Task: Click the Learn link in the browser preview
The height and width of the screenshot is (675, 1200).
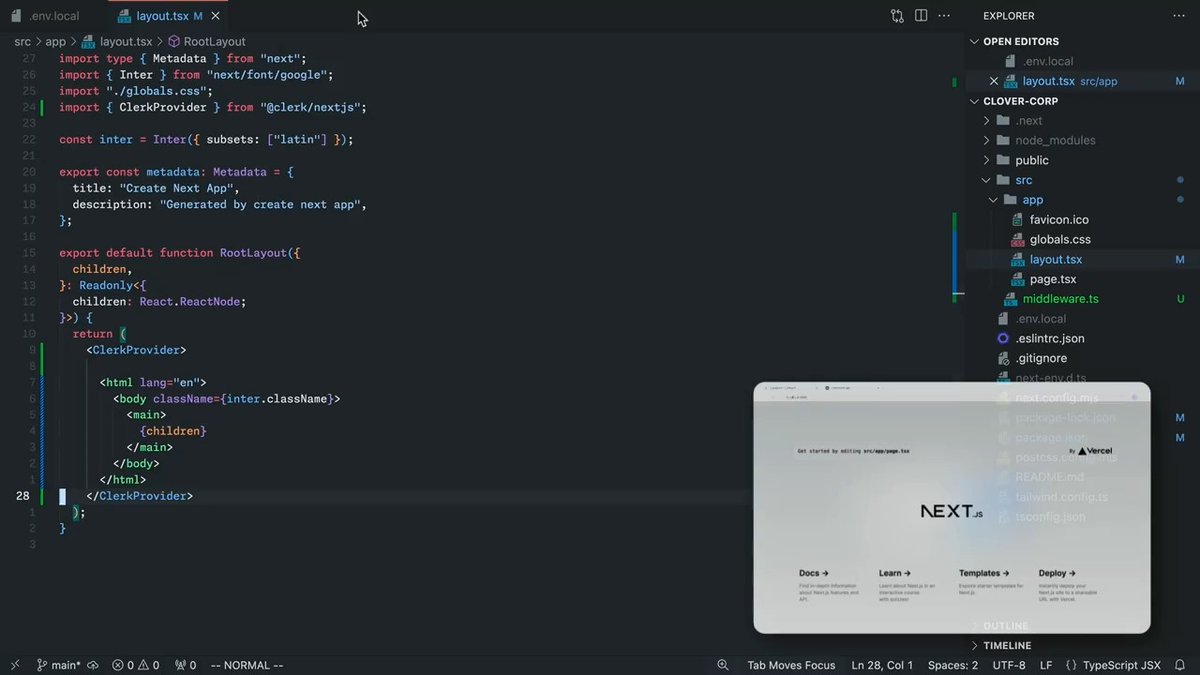Action: 895,574
